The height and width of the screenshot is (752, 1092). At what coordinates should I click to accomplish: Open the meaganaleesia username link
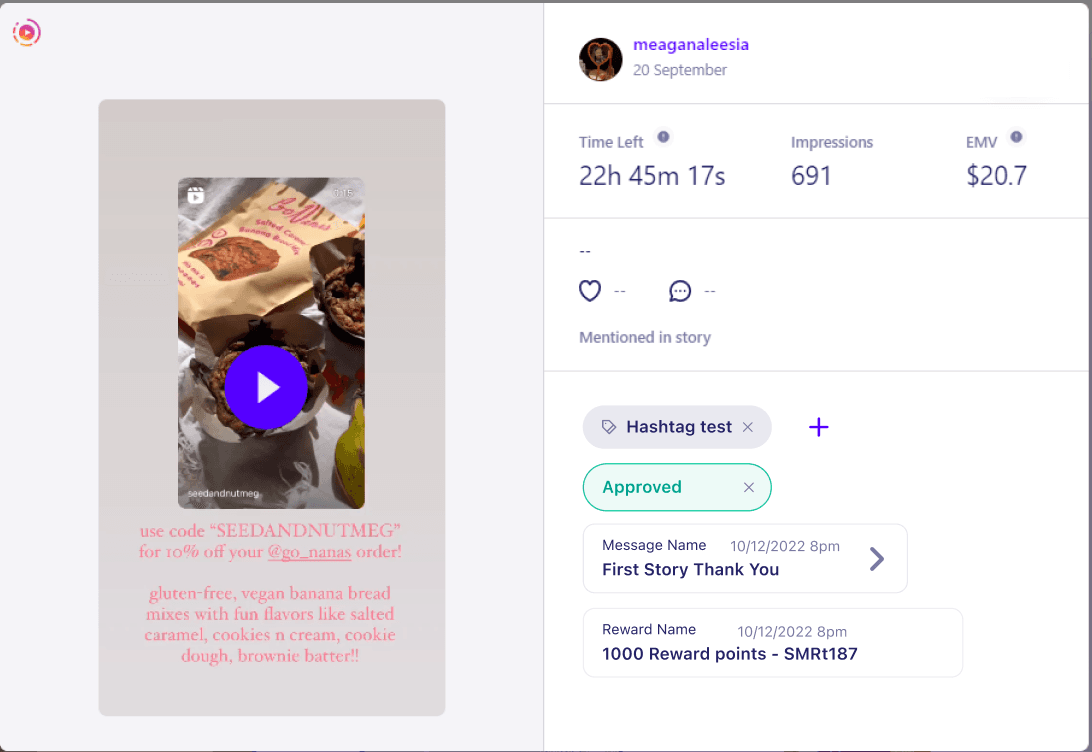691,45
